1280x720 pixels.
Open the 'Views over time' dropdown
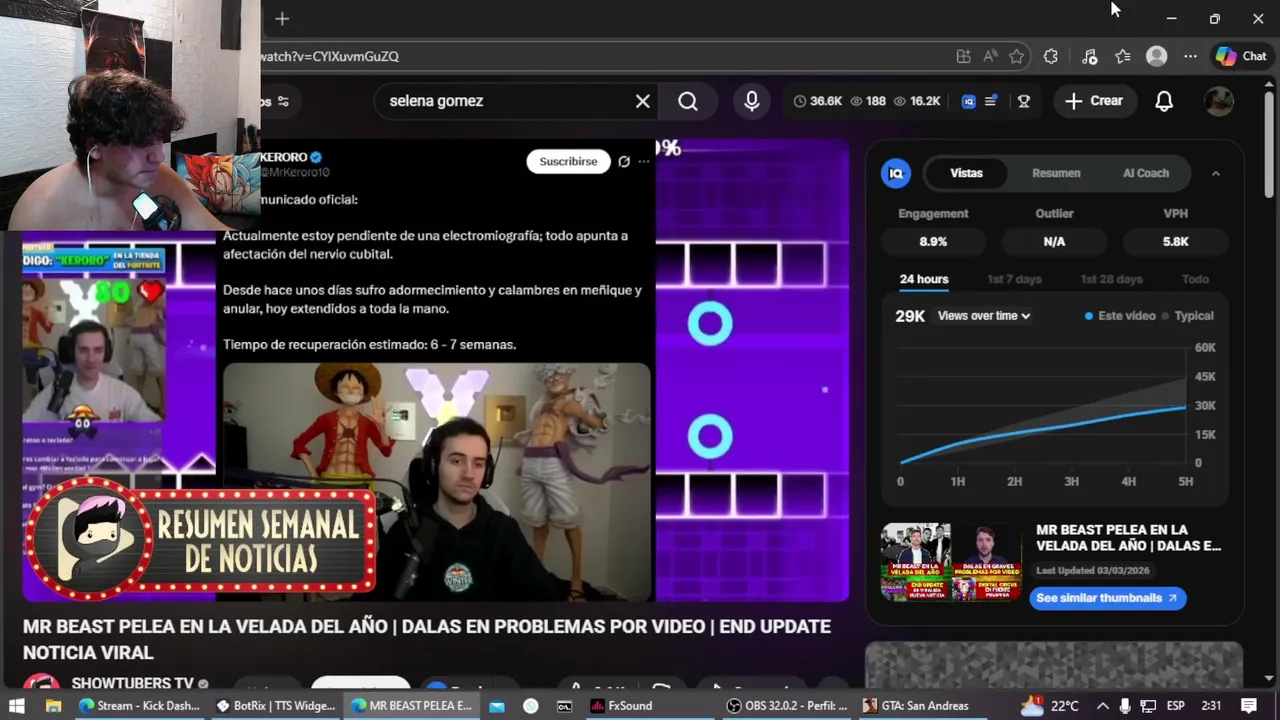click(984, 316)
